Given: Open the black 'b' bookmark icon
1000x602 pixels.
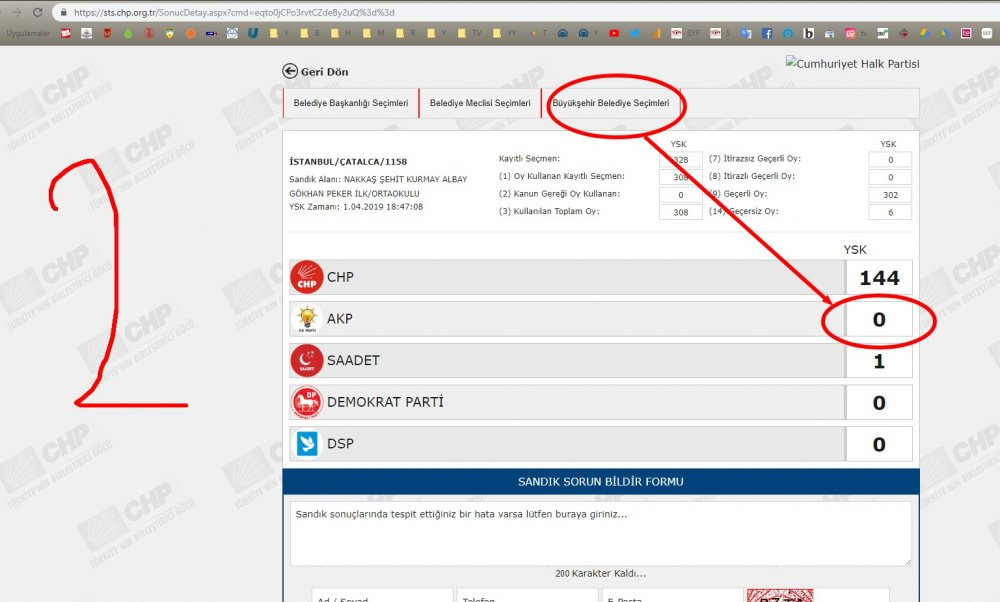Looking at the screenshot, I should tap(809, 33).
